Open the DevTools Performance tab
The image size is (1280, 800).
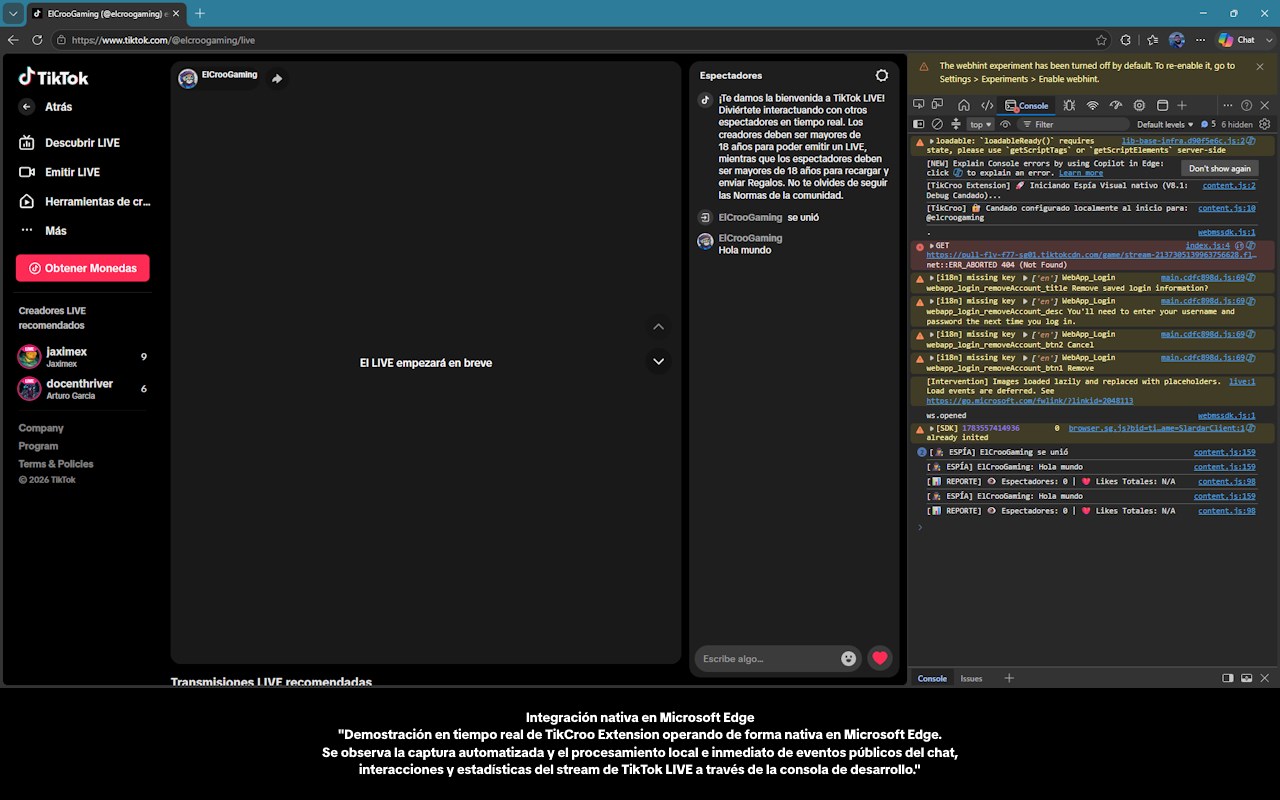1116,105
